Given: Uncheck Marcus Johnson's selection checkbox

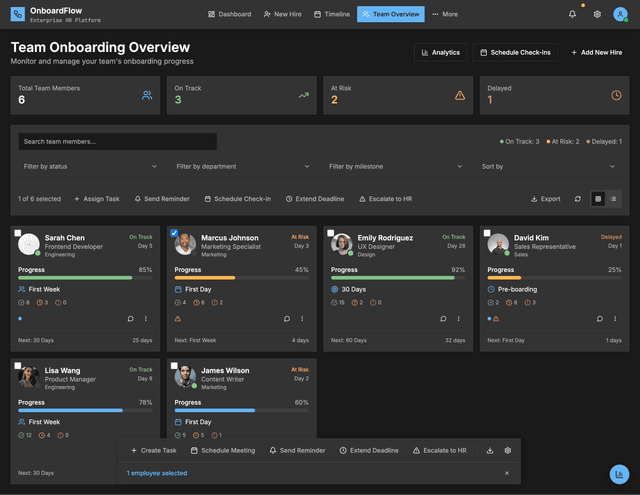Looking at the screenshot, I should click(x=174, y=233).
